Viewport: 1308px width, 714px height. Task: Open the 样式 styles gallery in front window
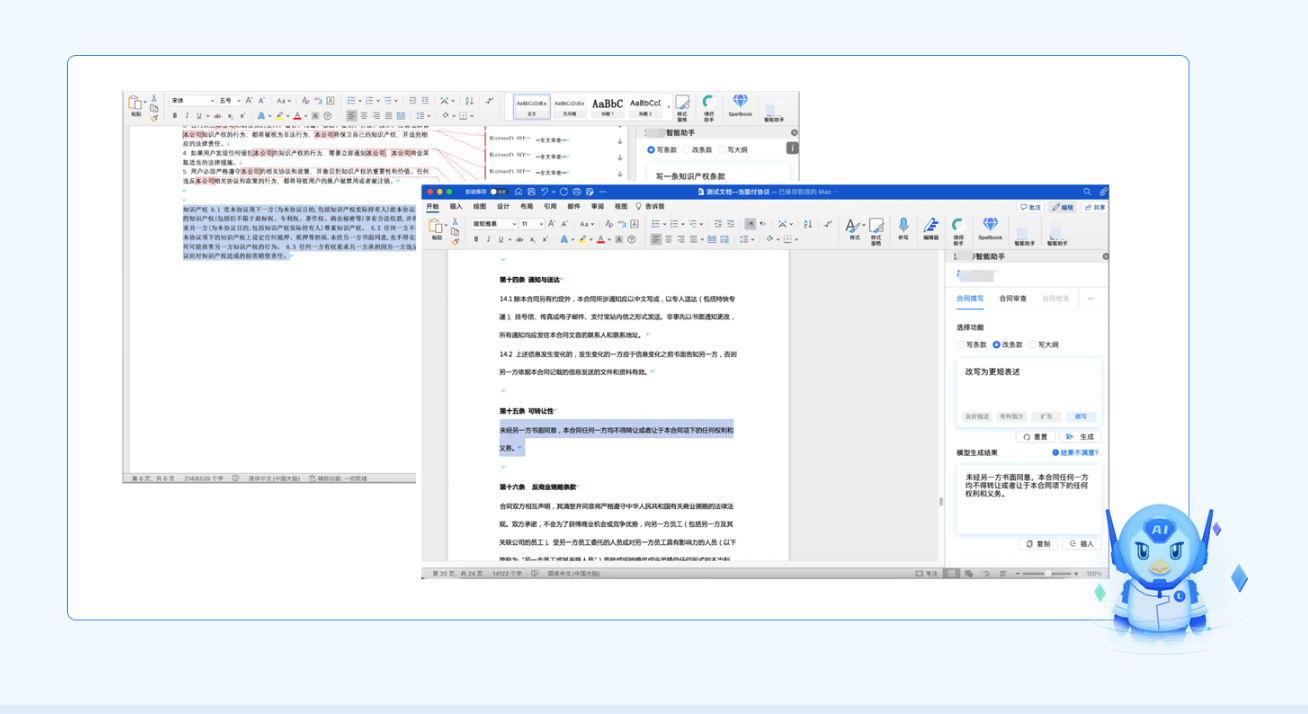coord(854,228)
